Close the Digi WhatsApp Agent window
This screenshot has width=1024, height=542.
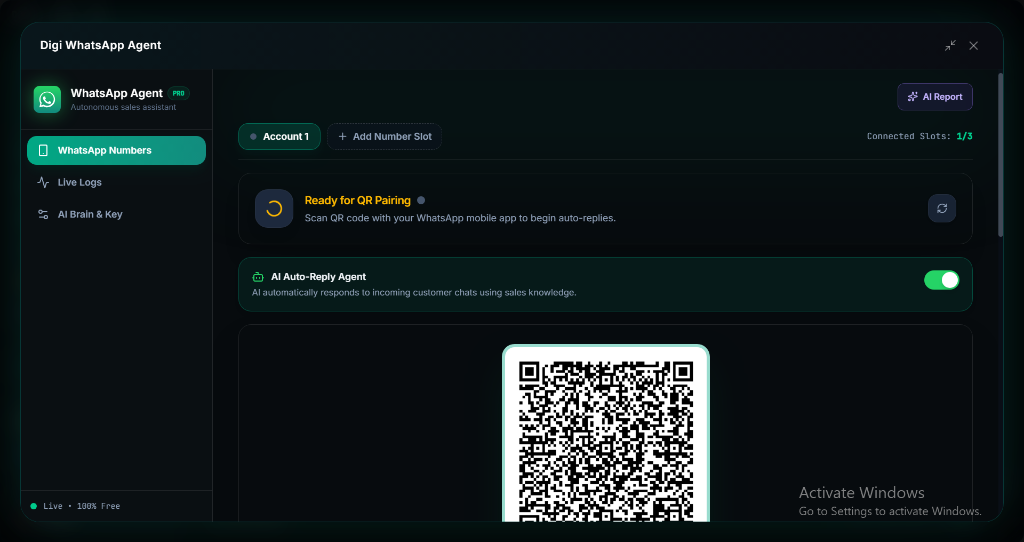coord(974,45)
